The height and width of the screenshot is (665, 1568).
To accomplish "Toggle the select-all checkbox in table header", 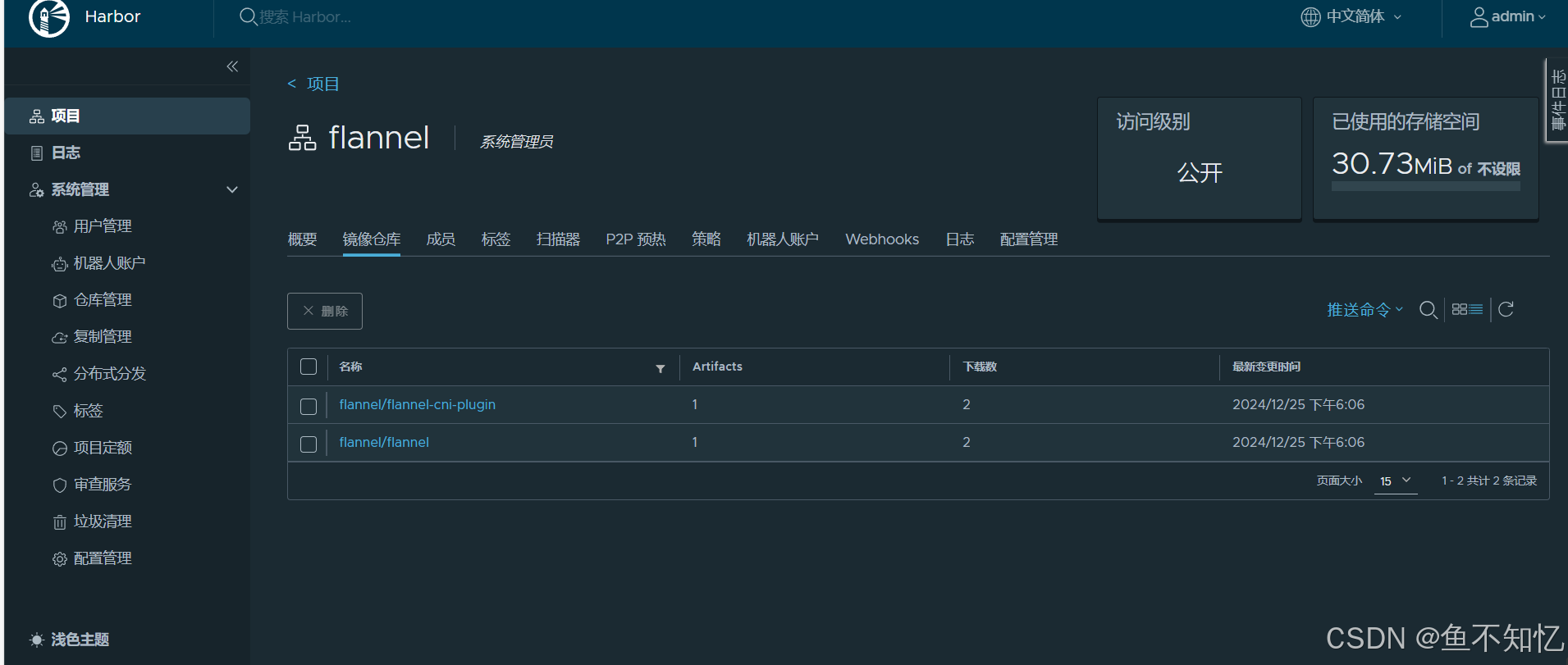I will 309,367.
